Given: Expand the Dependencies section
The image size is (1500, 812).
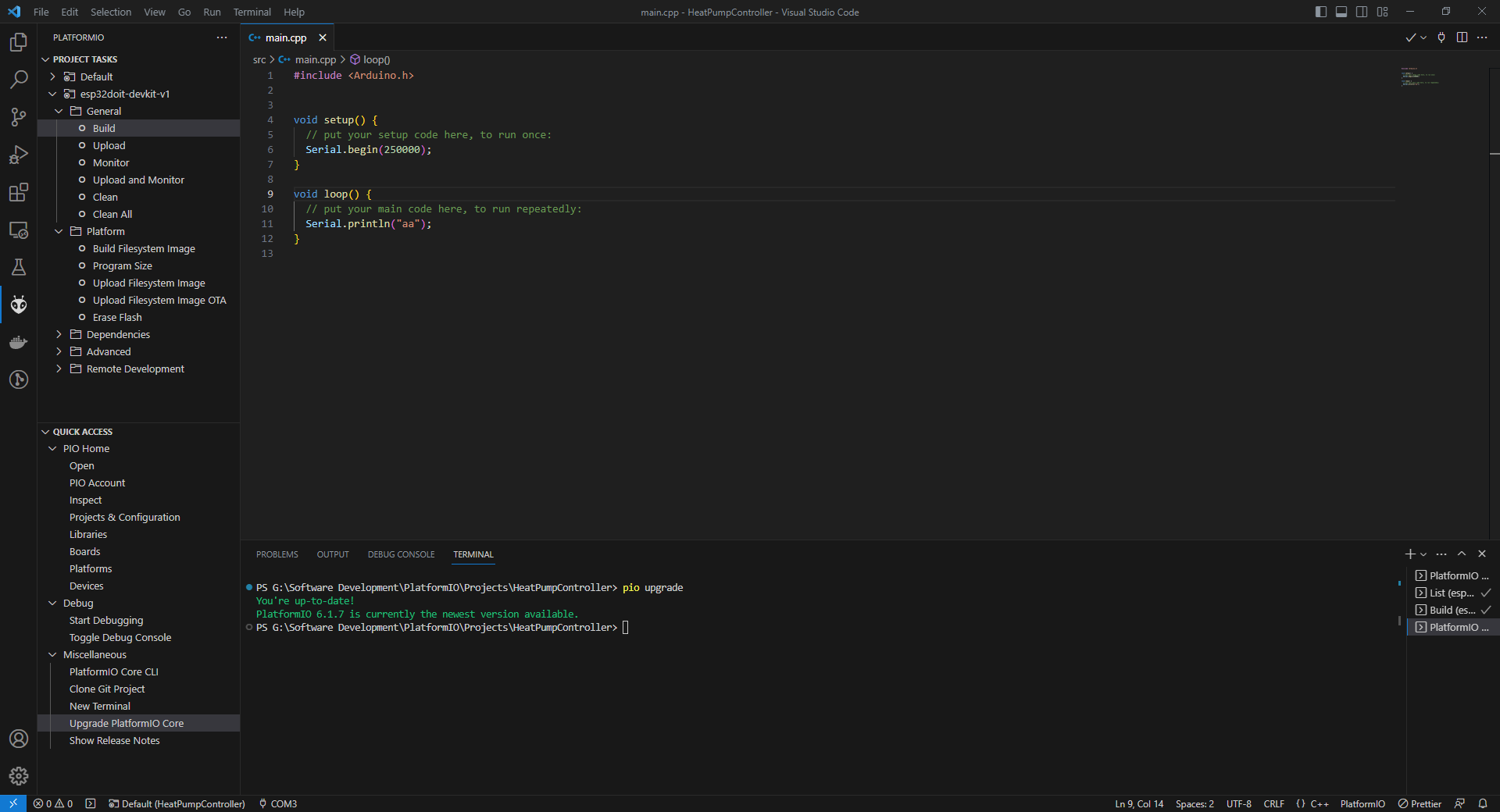Looking at the screenshot, I should [x=59, y=334].
